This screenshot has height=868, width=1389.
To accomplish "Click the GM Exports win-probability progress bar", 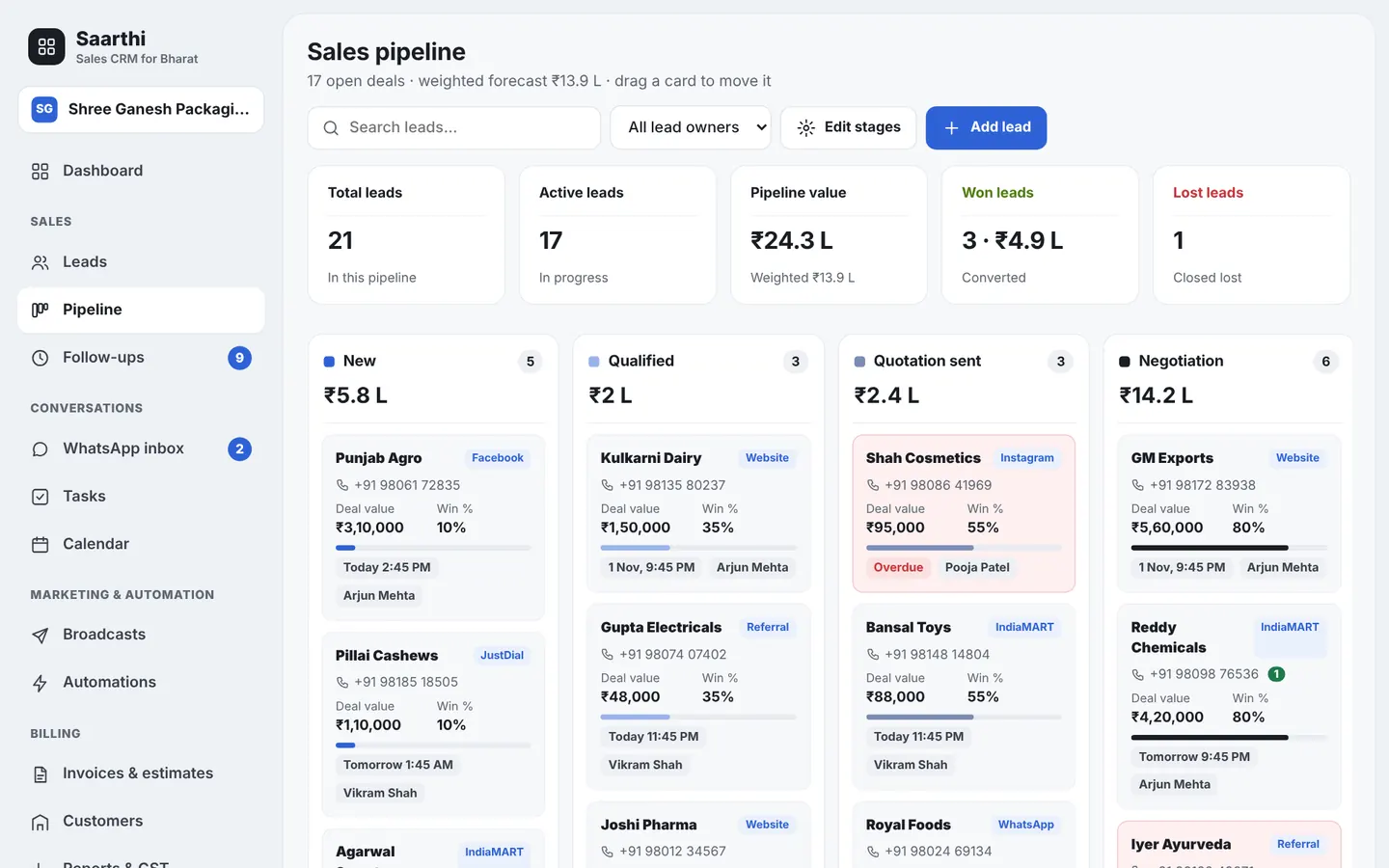I will (x=1229, y=548).
